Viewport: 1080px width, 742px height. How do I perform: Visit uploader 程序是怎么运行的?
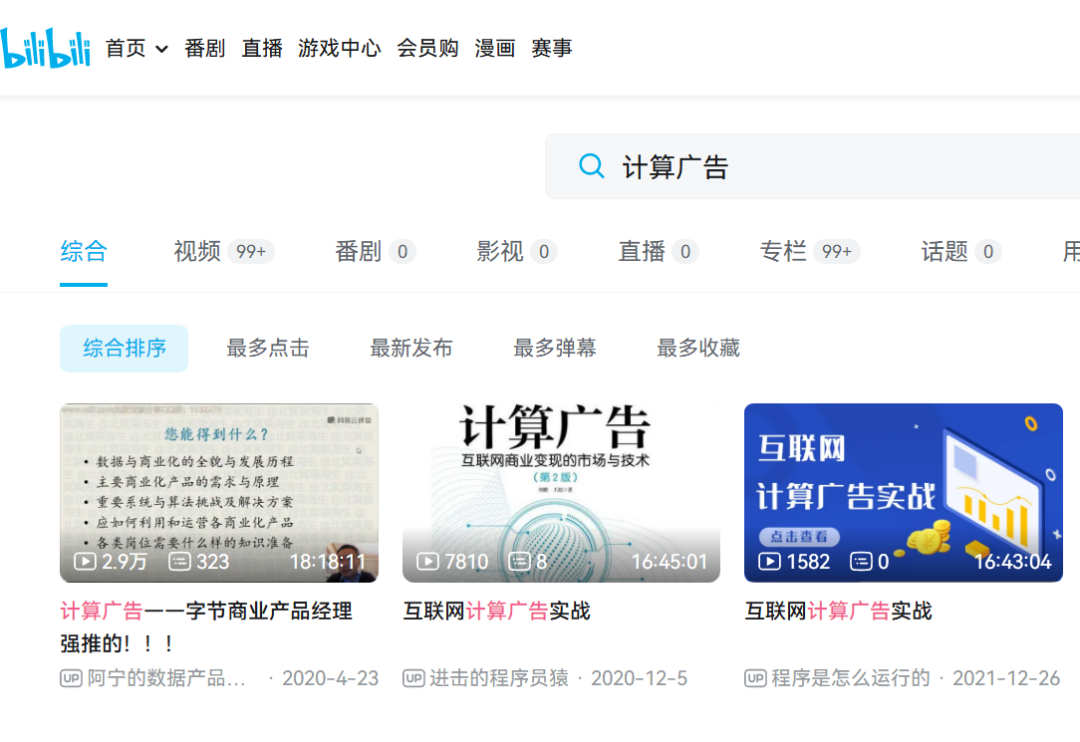click(851, 679)
